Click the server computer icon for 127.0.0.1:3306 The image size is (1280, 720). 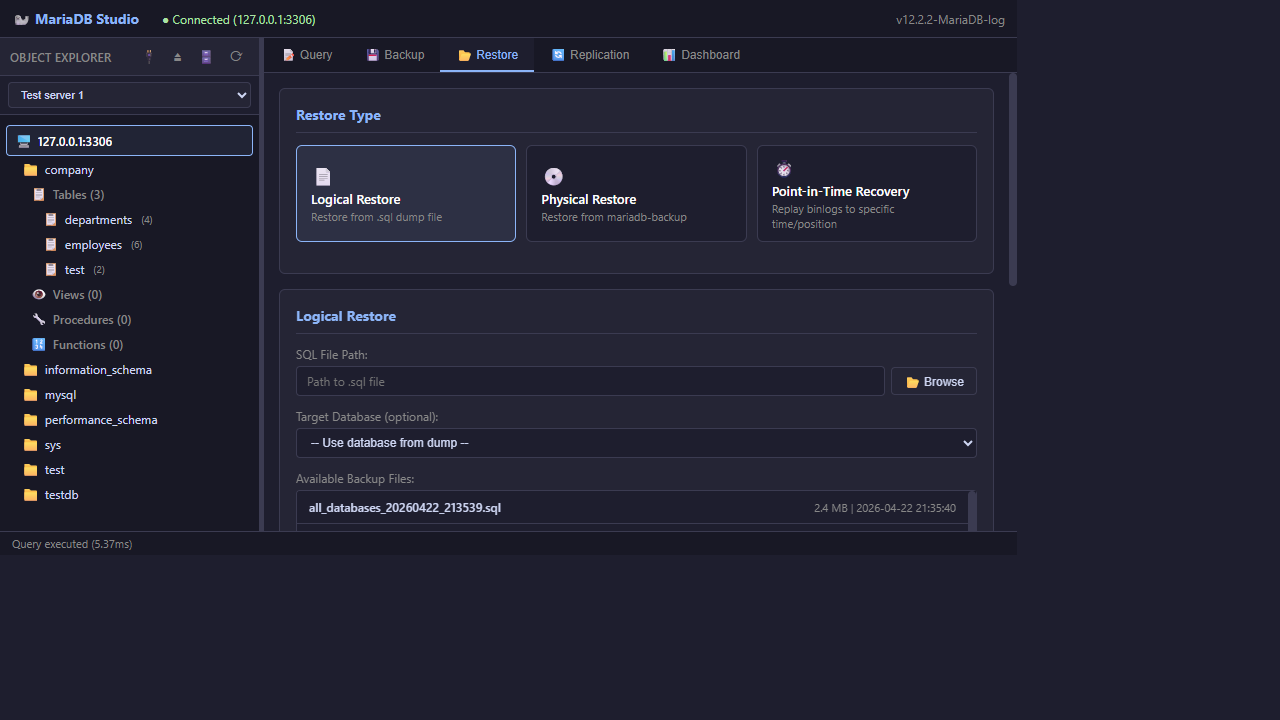point(24,141)
